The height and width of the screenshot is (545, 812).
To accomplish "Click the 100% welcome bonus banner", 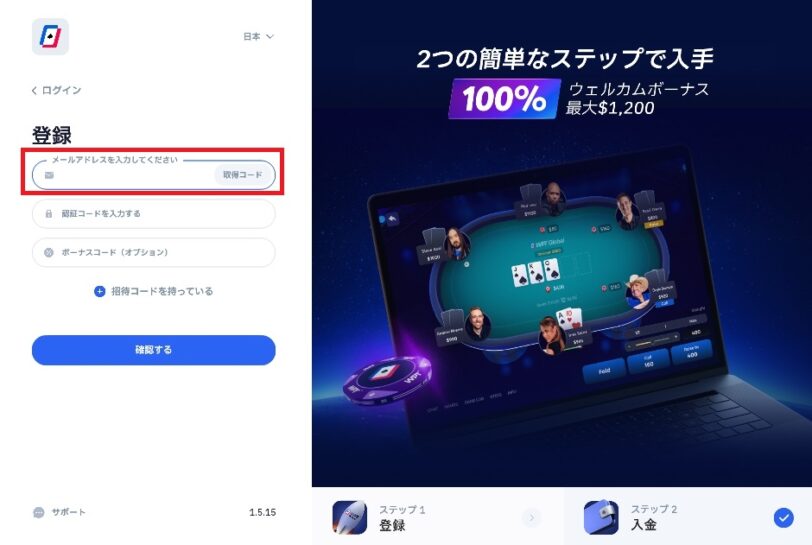I will [x=504, y=98].
